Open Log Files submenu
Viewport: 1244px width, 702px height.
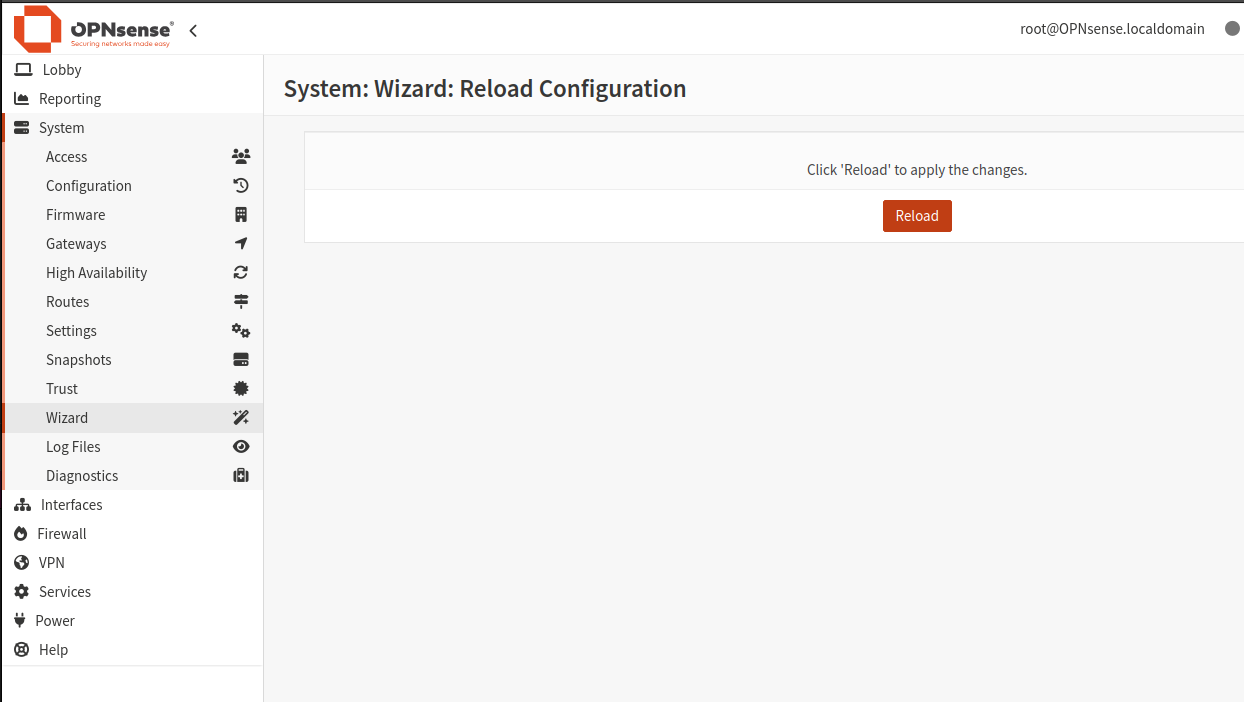(x=134, y=447)
